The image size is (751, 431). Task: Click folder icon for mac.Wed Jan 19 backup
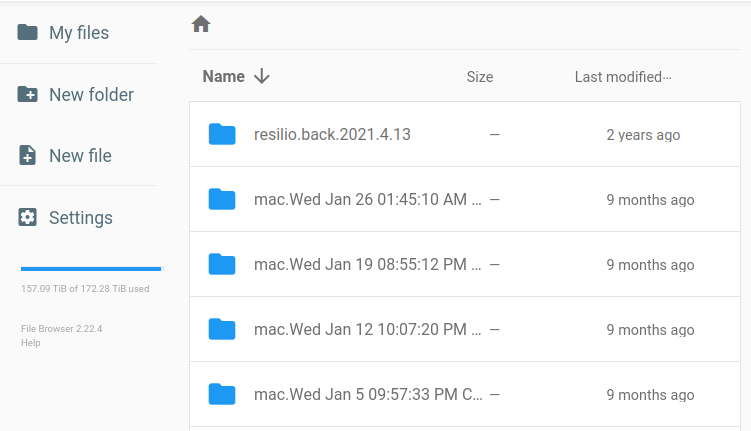[222, 264]
